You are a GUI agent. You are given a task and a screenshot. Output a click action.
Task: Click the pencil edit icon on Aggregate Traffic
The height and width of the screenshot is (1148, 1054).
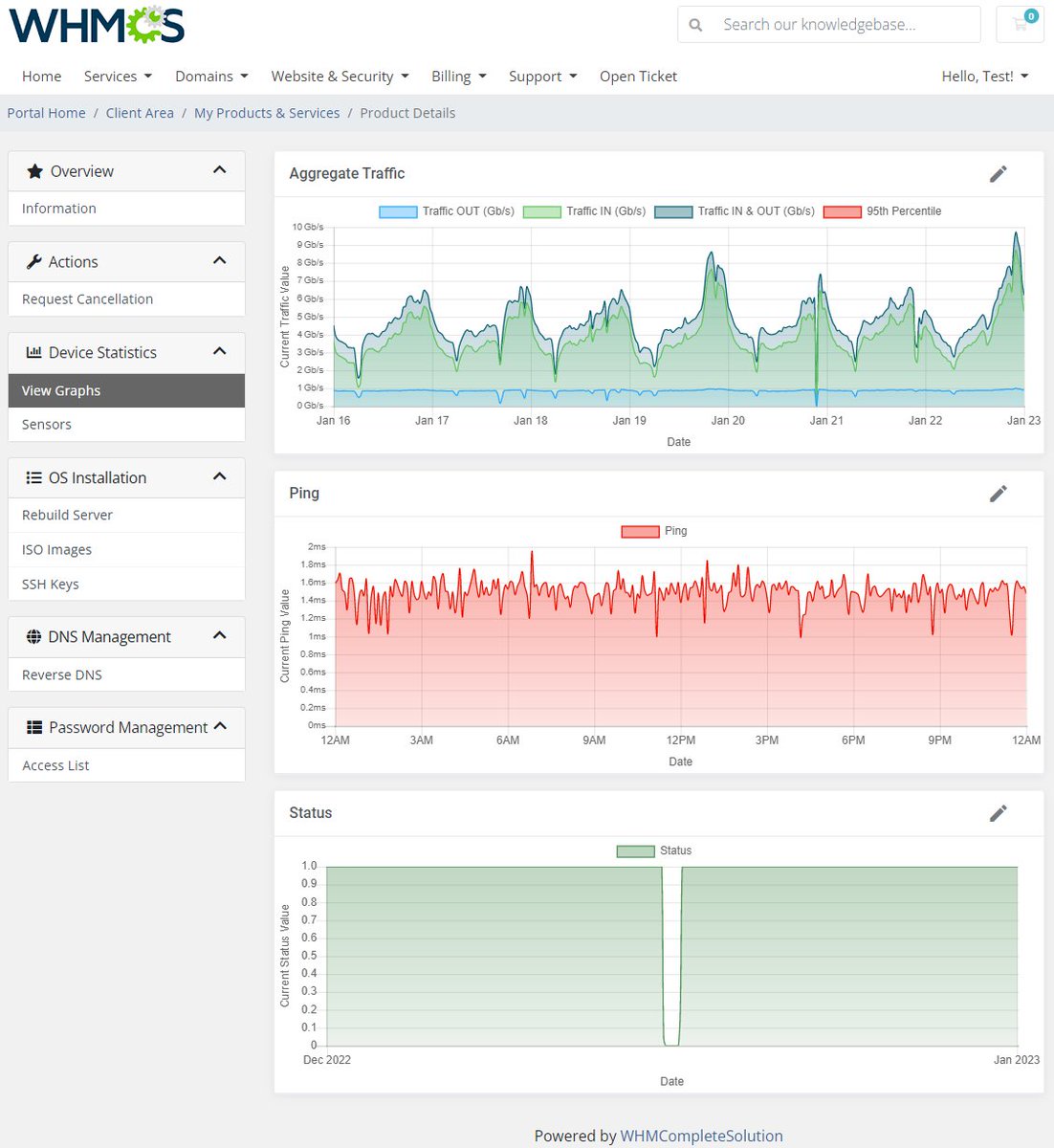(998, 174)
